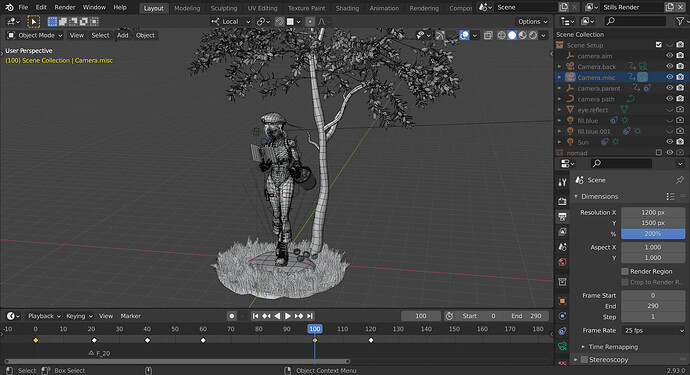Enable the Stereoscopy checkbox
The image size is (690, 375).
584,360
